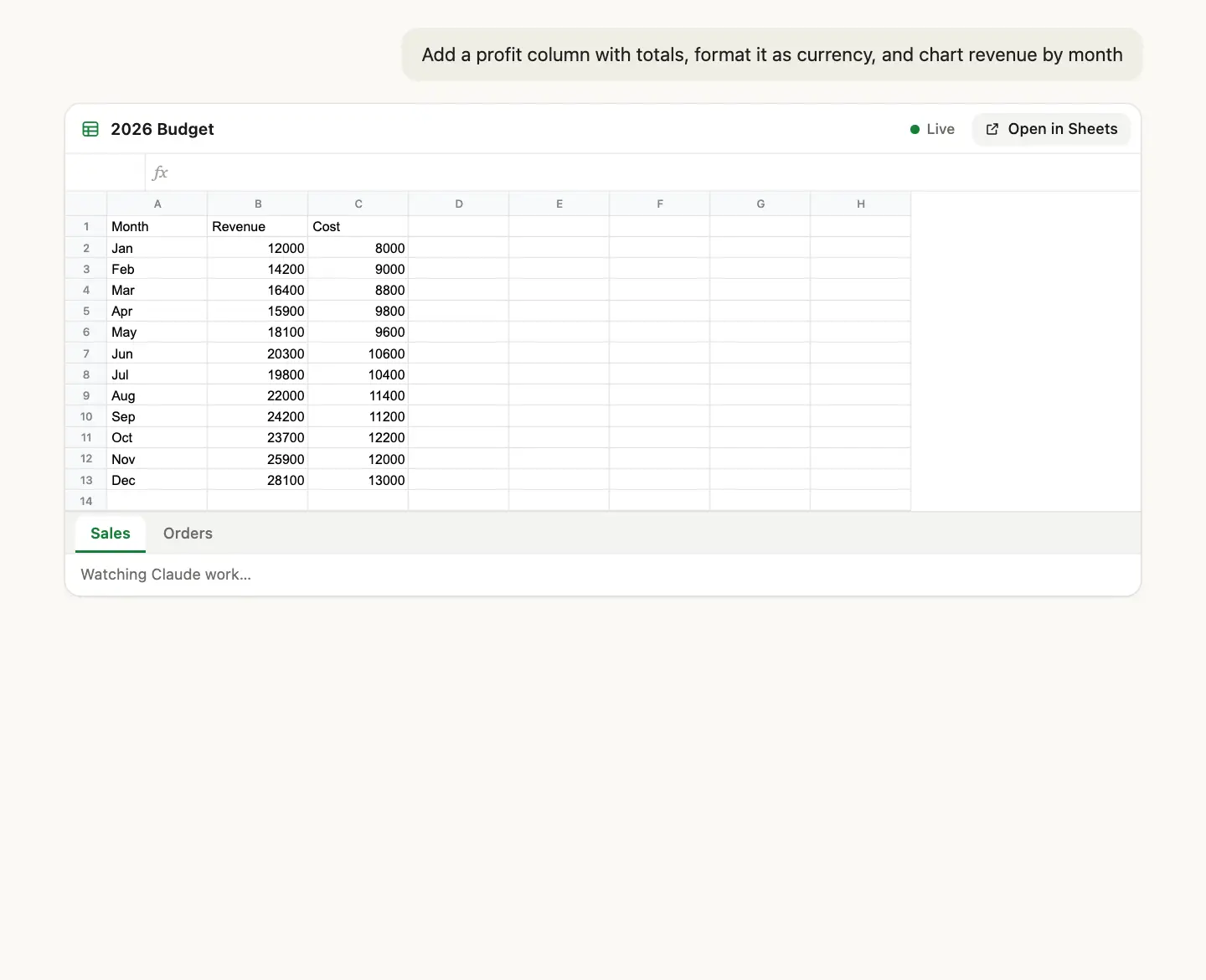Click revenue value 20300
Viewport: 1206px width, 980px height.
click(258, 353)
